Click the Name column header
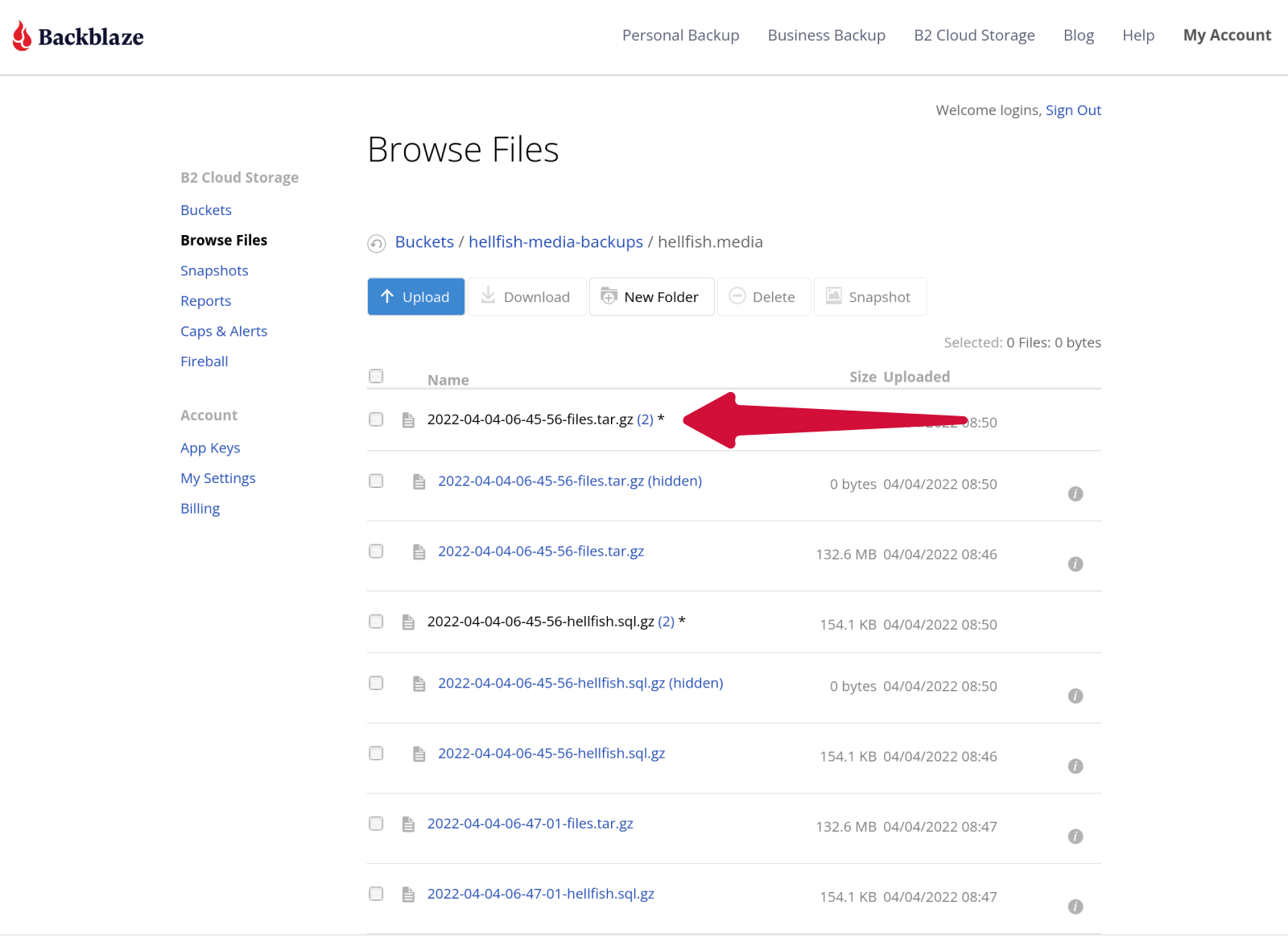Image resolution: width=1288 pixels, height=942 pixels. coord(448,380)
